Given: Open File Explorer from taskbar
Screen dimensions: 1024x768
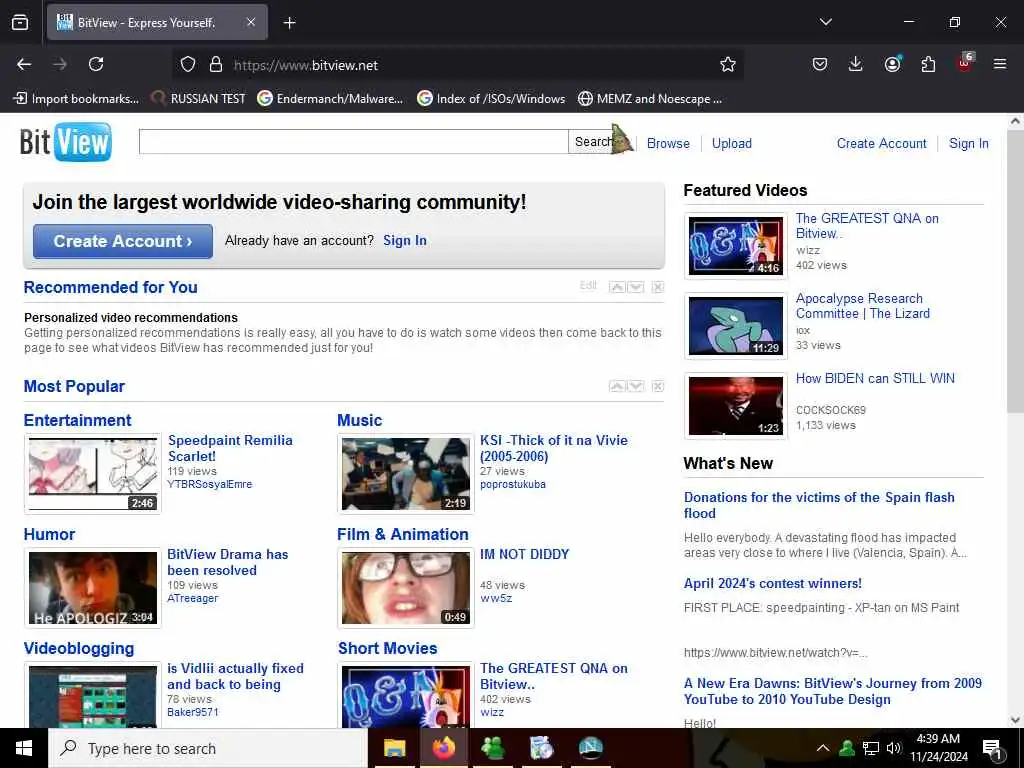Looking at the screenshot, I should (x=394, y=748).
